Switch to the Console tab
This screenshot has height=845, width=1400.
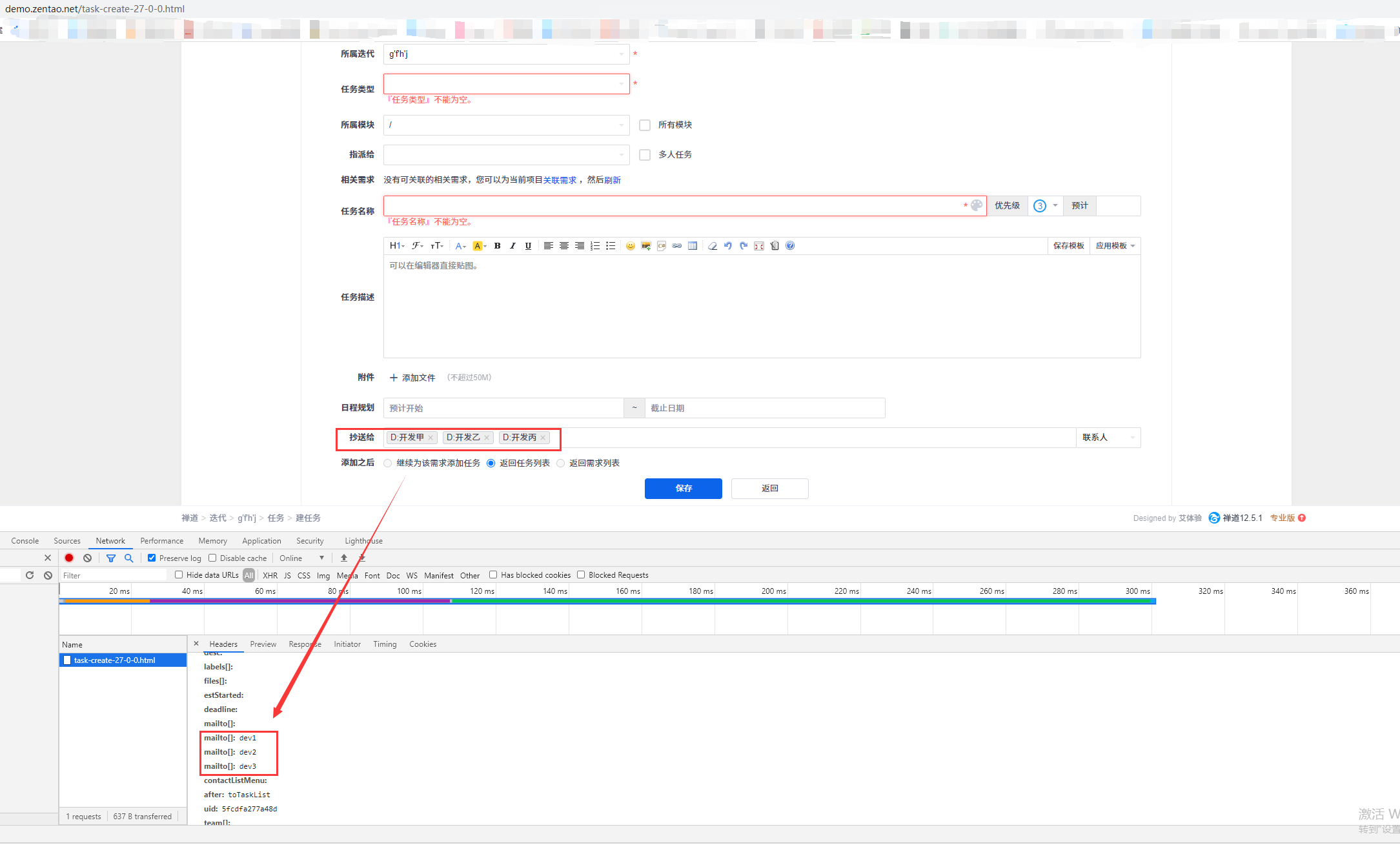tap(25, 541)
